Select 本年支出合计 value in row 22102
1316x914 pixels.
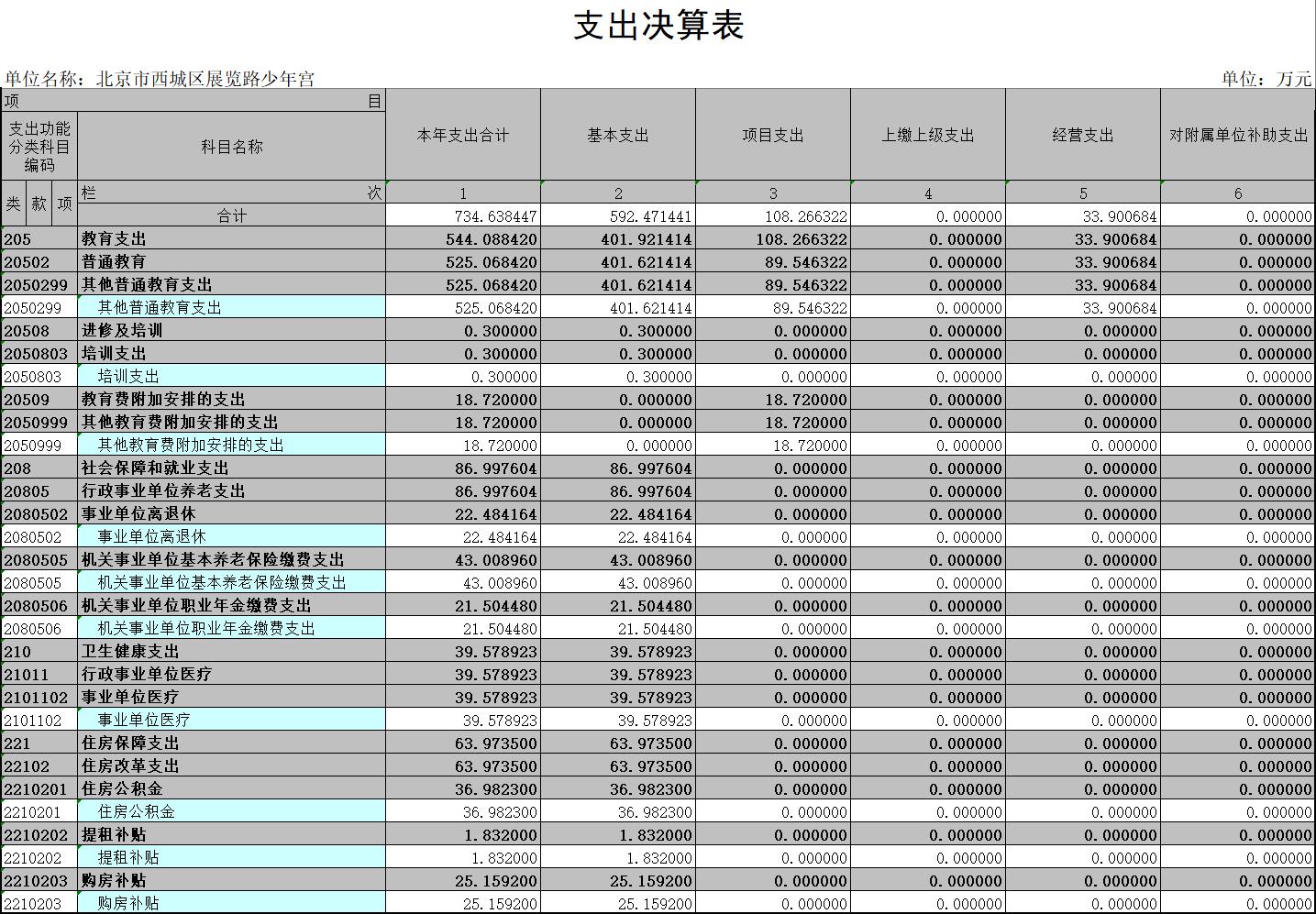click(x=463, y=766)
